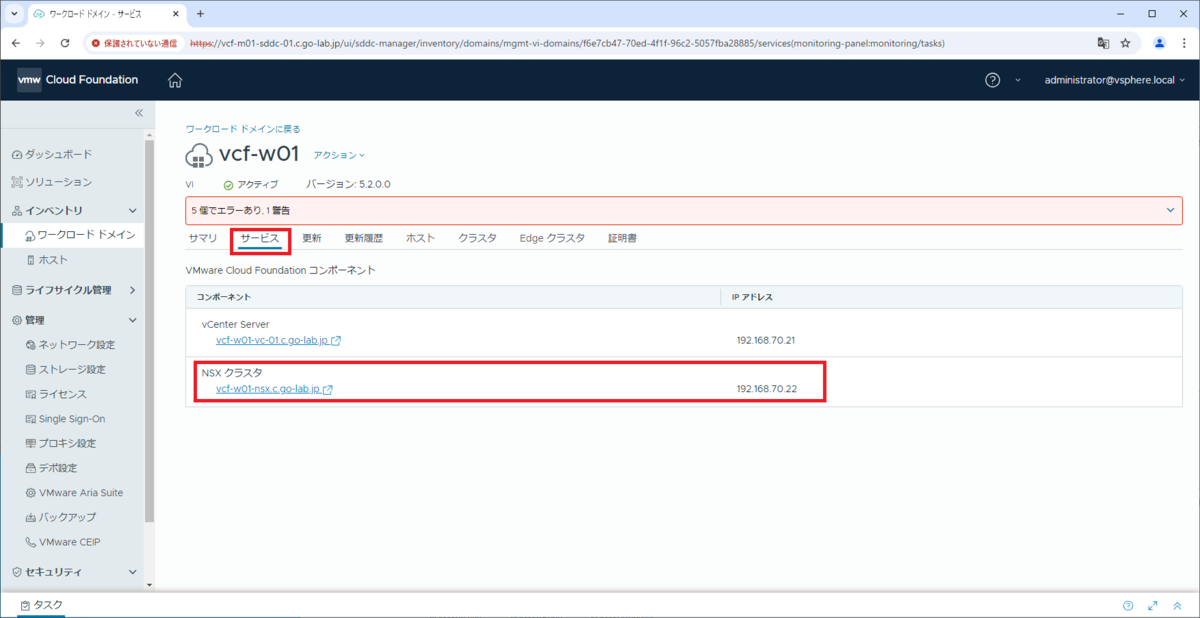Open vcf-w01-nsx.c.go-lab.jp link
The image size is (1200, 618).
point(268,389)
